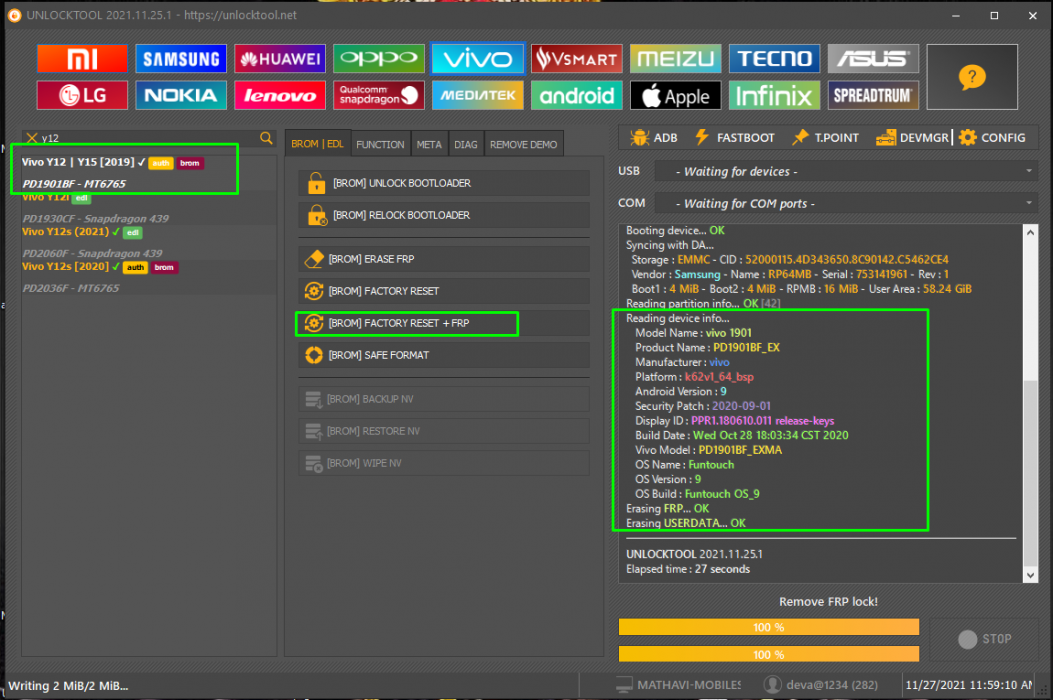Run [BROM] UNLOCK BOOTLOADER
Image resolution: width=1053 pixels, height=700 pixels.
click(x=444, y=183)
